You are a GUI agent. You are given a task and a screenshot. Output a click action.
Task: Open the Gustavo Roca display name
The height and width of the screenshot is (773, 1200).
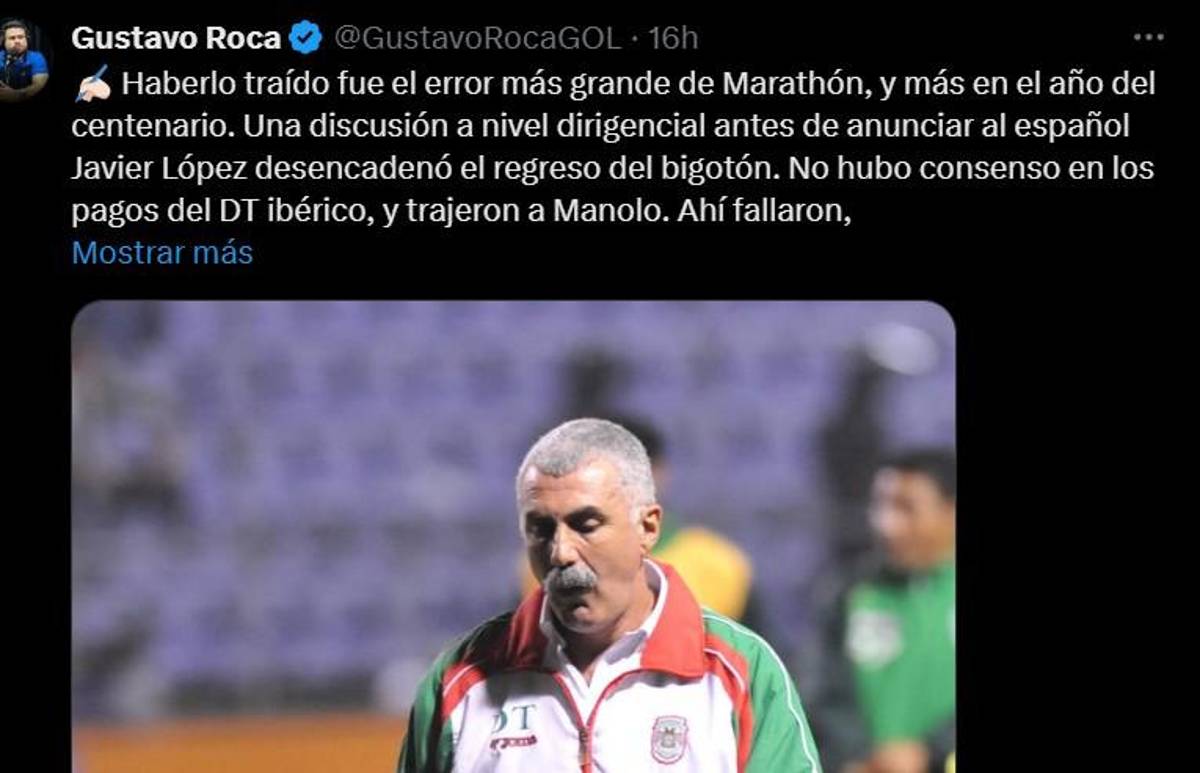176,38
